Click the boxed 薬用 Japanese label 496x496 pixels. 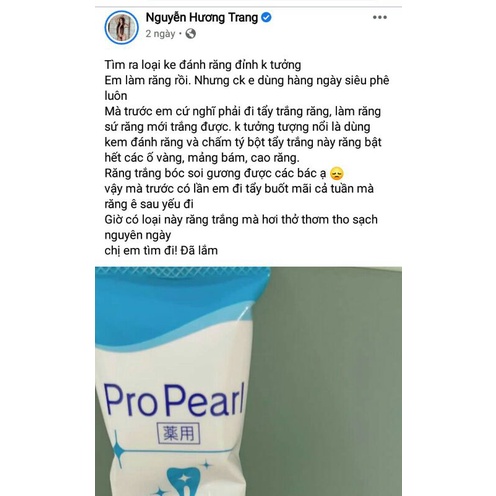[178, 433]
